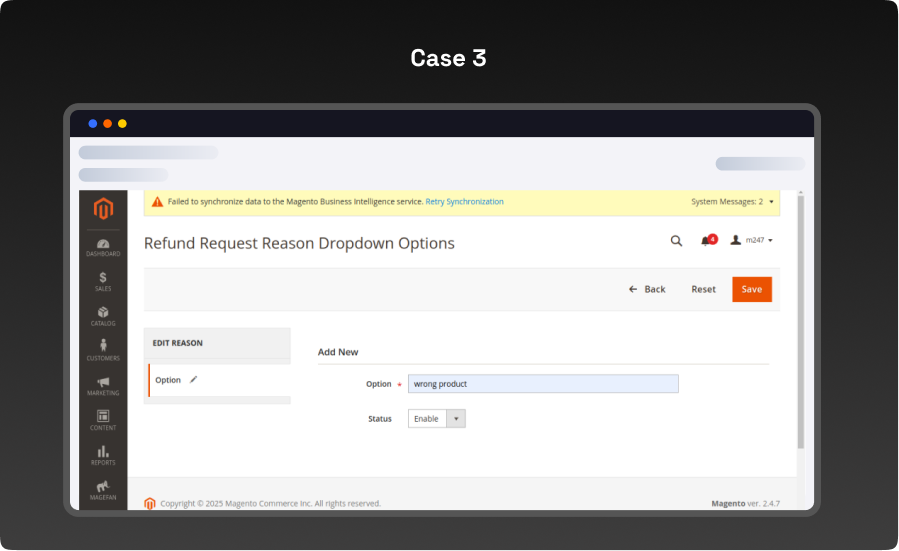
Task: Click the Magento logo in sidebar
Action: (103, 209)
